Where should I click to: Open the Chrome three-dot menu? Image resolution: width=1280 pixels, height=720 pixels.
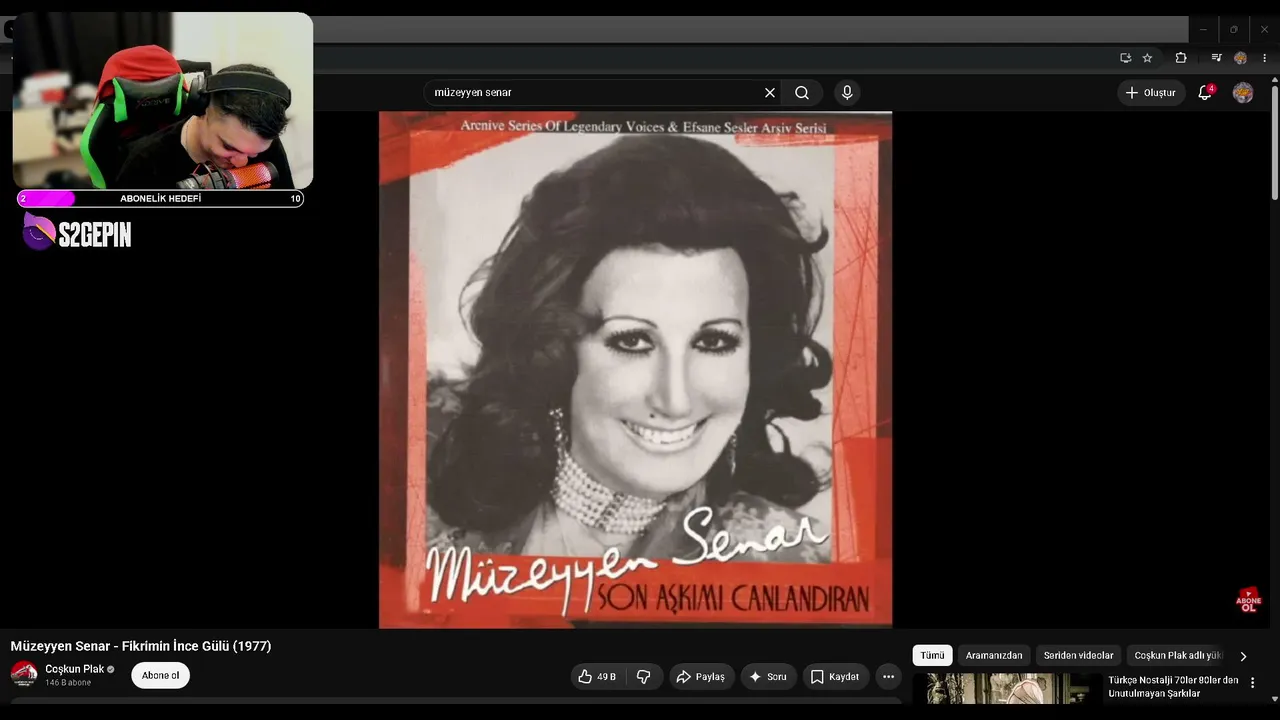(1265, 58)
